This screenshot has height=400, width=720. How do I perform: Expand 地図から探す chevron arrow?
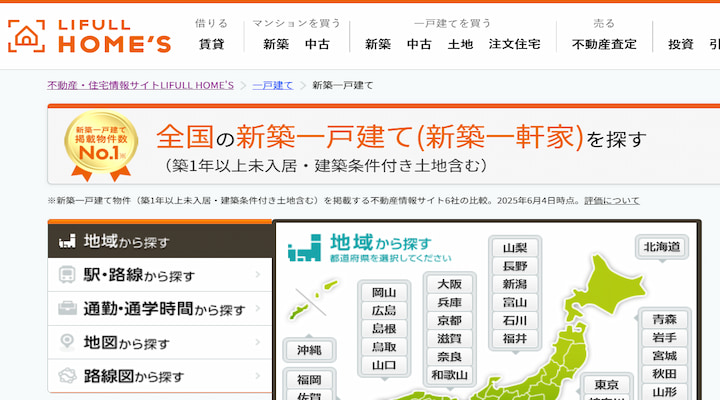pos(258,343)
